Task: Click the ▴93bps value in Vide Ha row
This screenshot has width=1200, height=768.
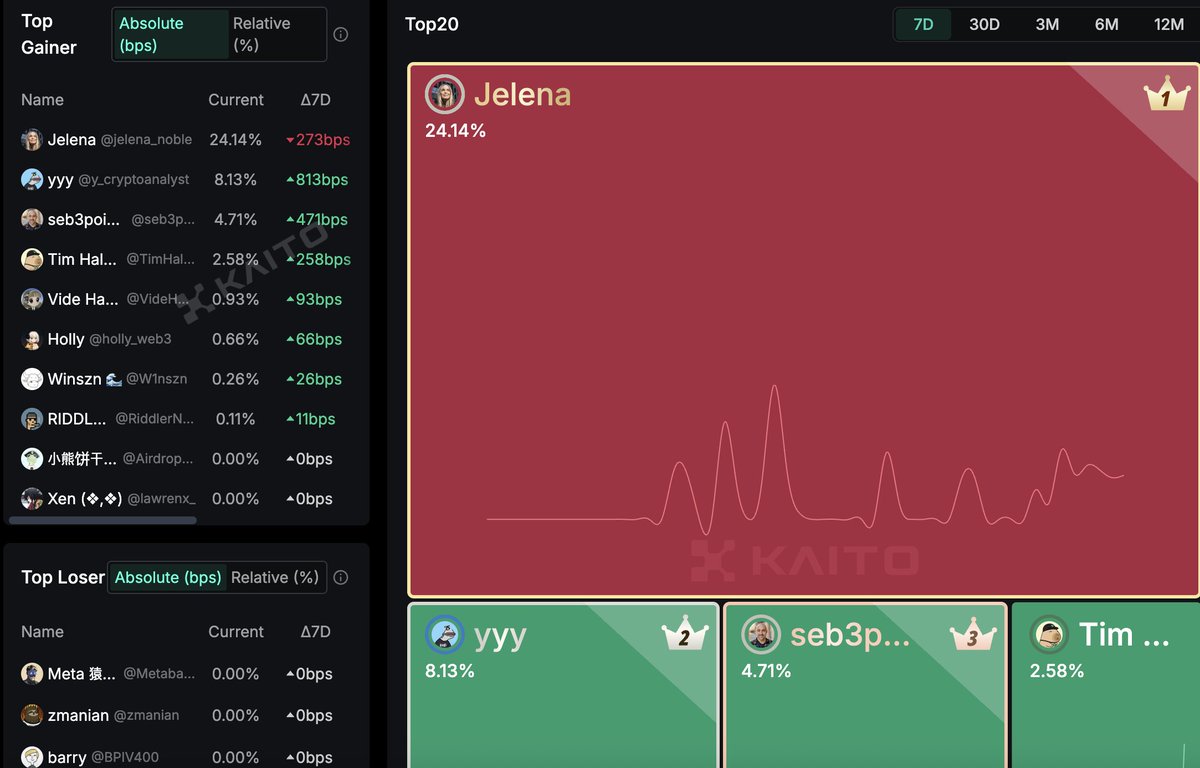Action: 314,299
